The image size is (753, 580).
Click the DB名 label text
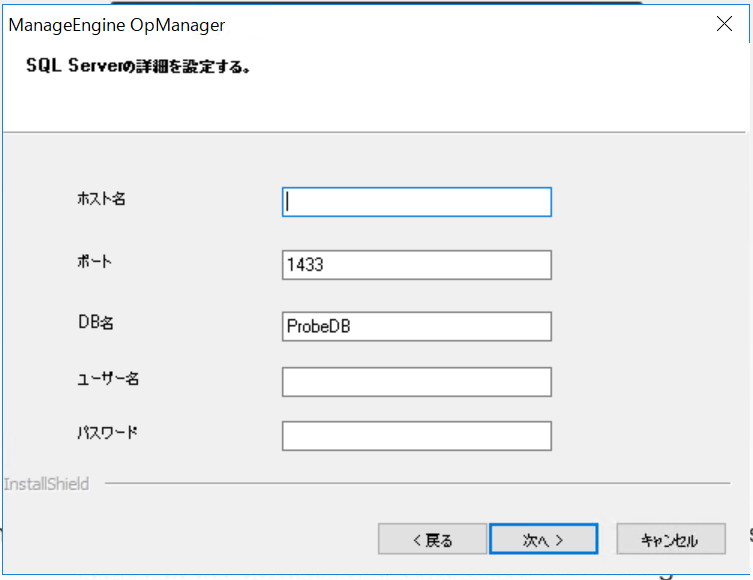click(96, 322)
